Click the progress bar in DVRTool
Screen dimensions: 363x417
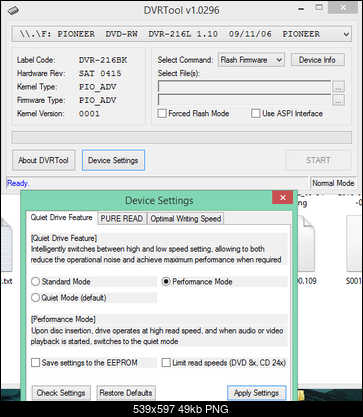(x=182, y=137)
